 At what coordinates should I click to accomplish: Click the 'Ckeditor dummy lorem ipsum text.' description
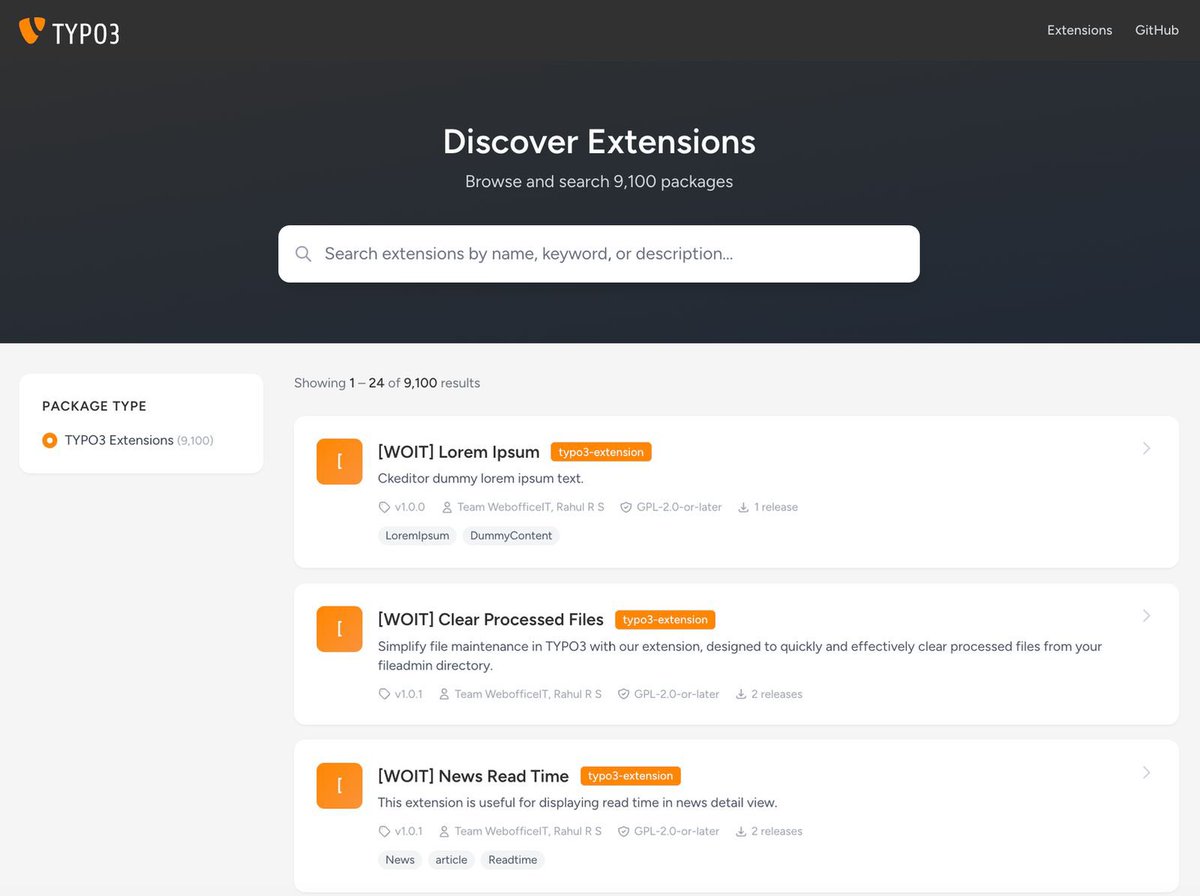click(x=481, y=479)
